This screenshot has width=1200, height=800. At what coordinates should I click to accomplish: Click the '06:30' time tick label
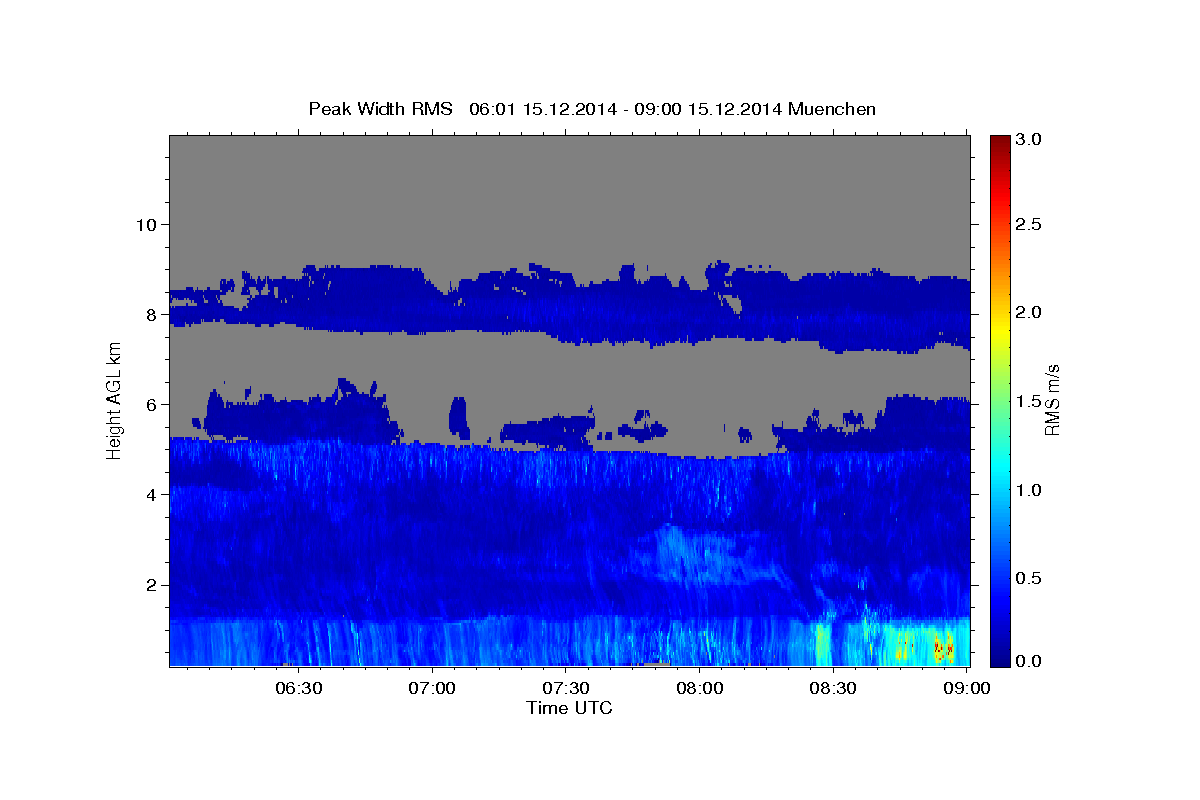(x=298, y=688)
